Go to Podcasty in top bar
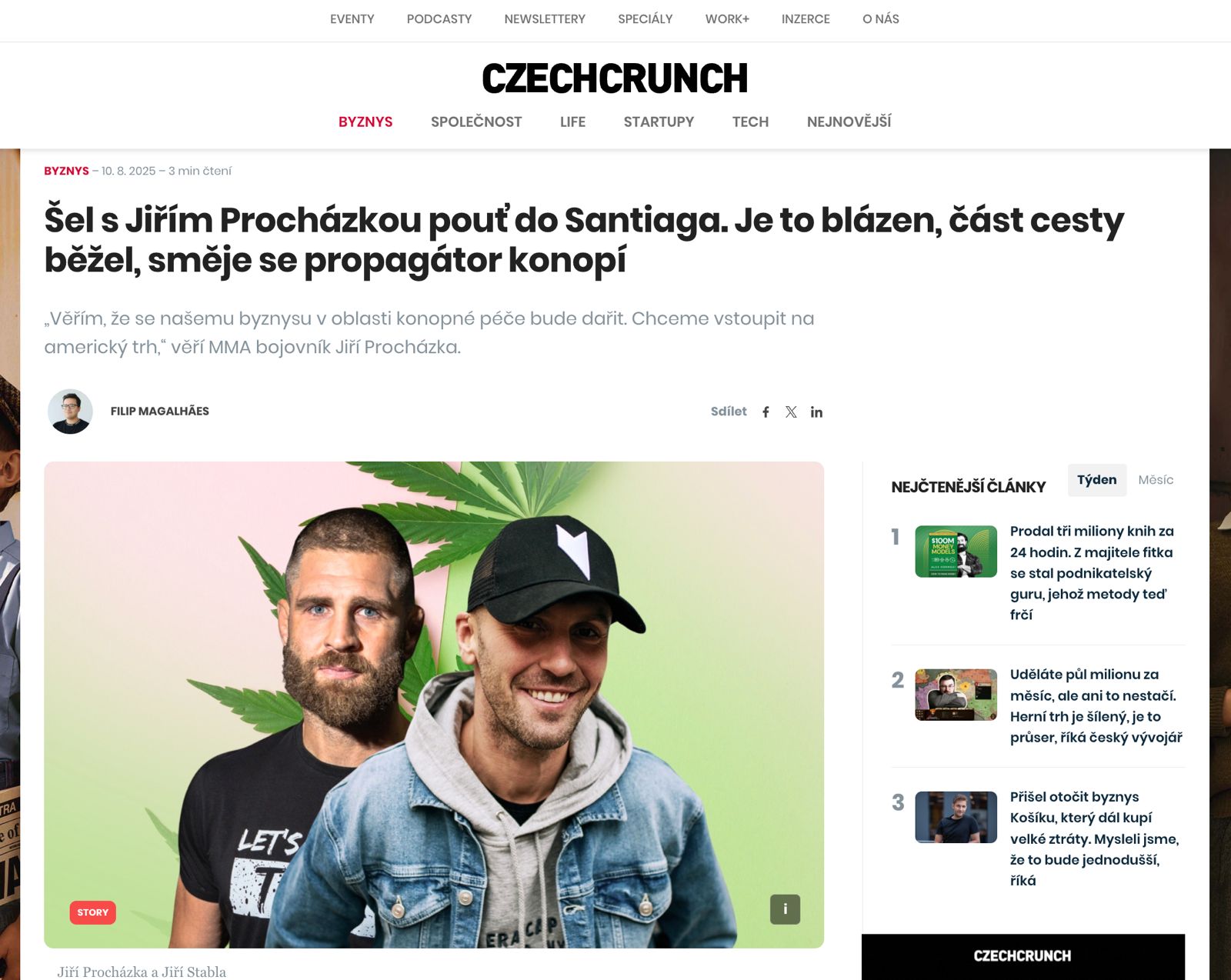 pyautogui.click(x=439, y=19)
